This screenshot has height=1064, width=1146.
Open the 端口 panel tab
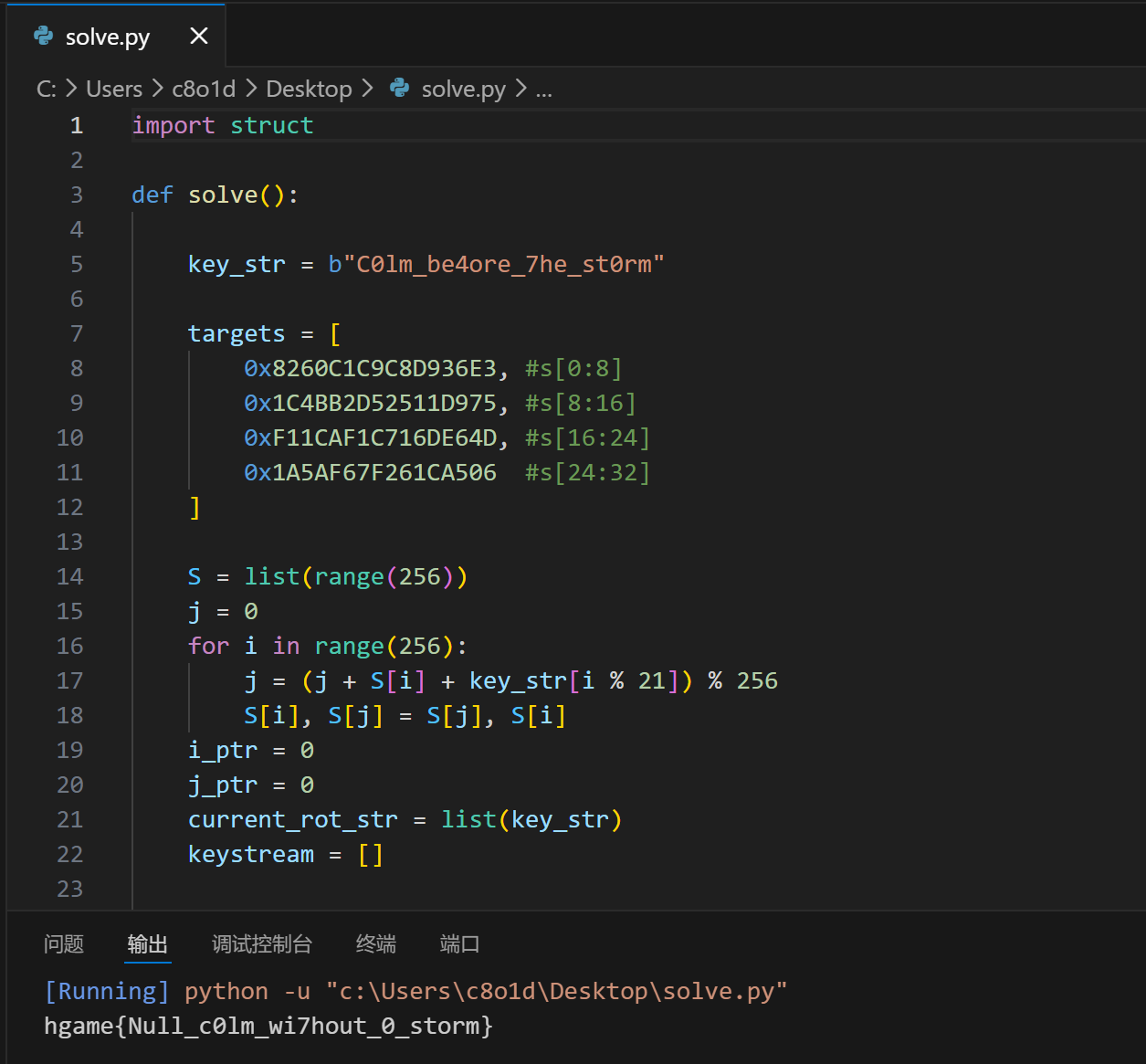459,943
